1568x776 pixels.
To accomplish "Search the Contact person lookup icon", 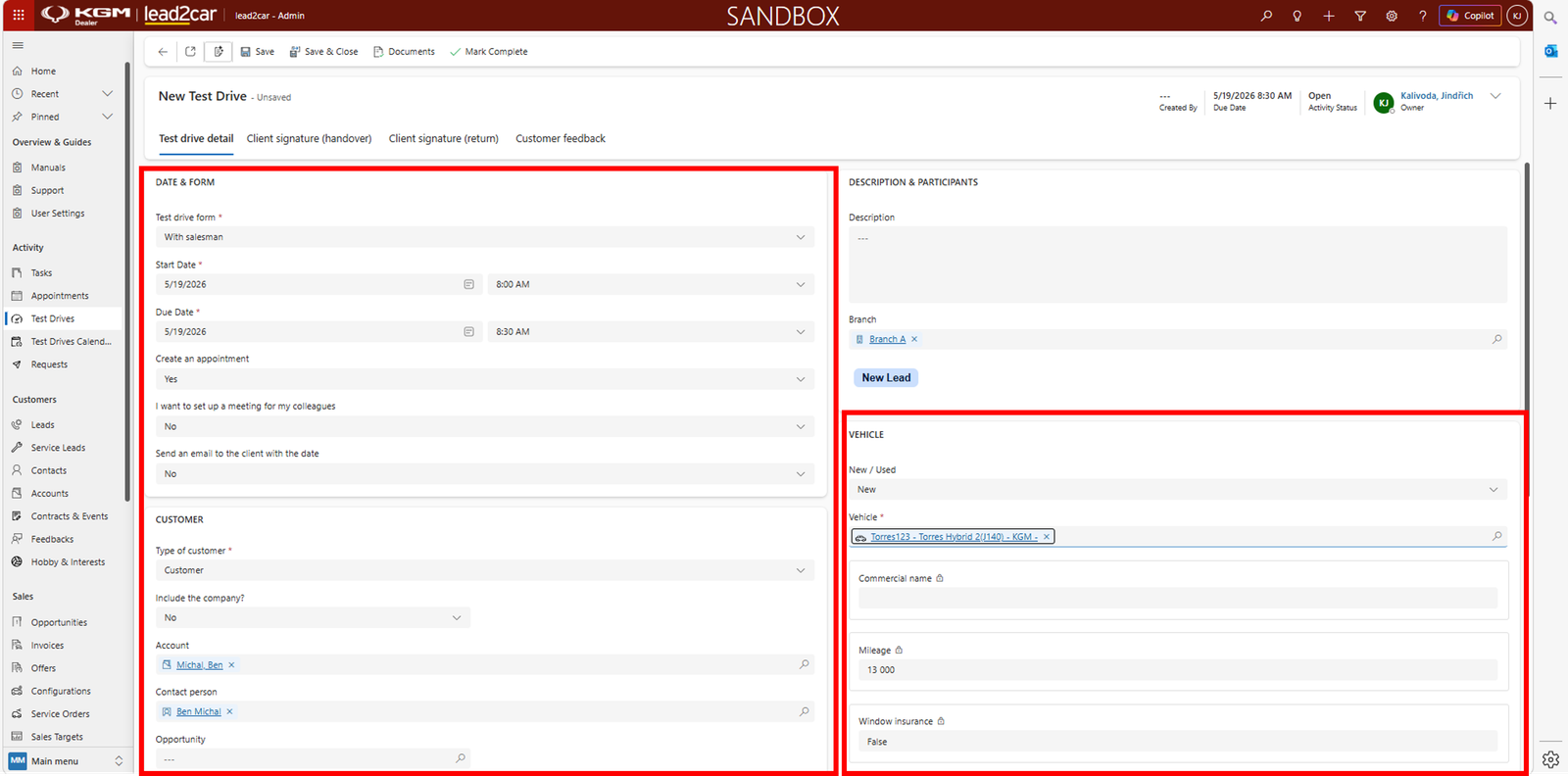I will [805, 711].
